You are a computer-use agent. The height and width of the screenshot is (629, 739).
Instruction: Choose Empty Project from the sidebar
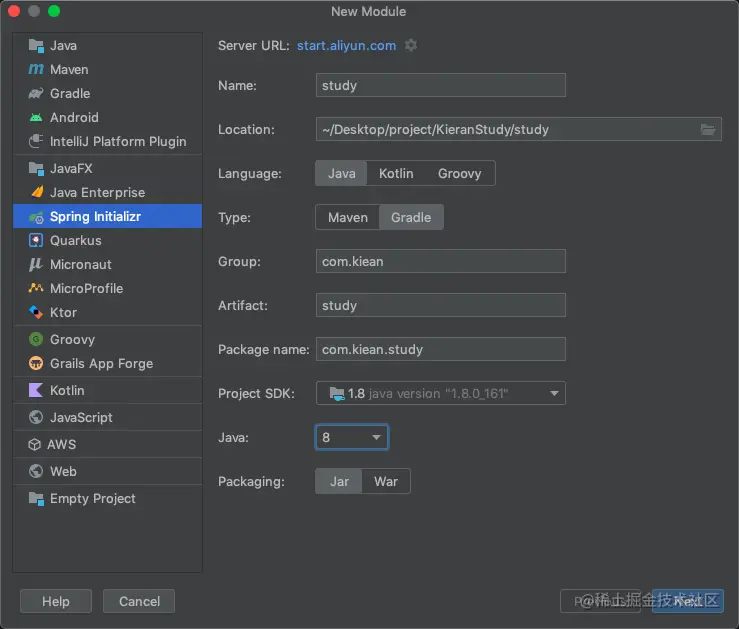[92, 499]
